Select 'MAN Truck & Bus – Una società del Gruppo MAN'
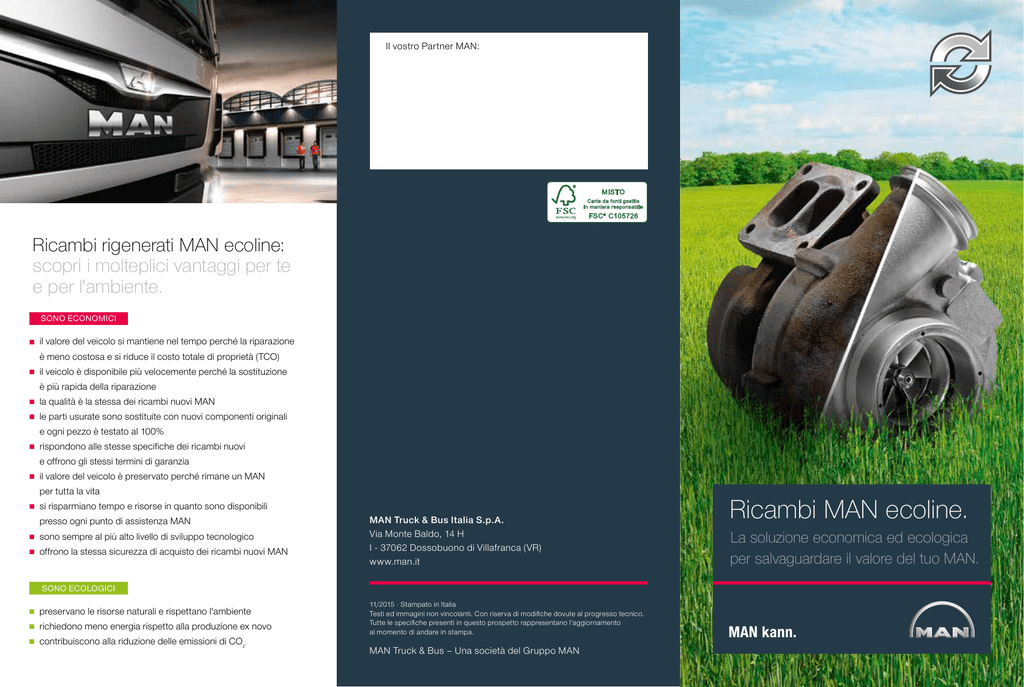This screenshot has width=1024, height=687. point(474,651)
